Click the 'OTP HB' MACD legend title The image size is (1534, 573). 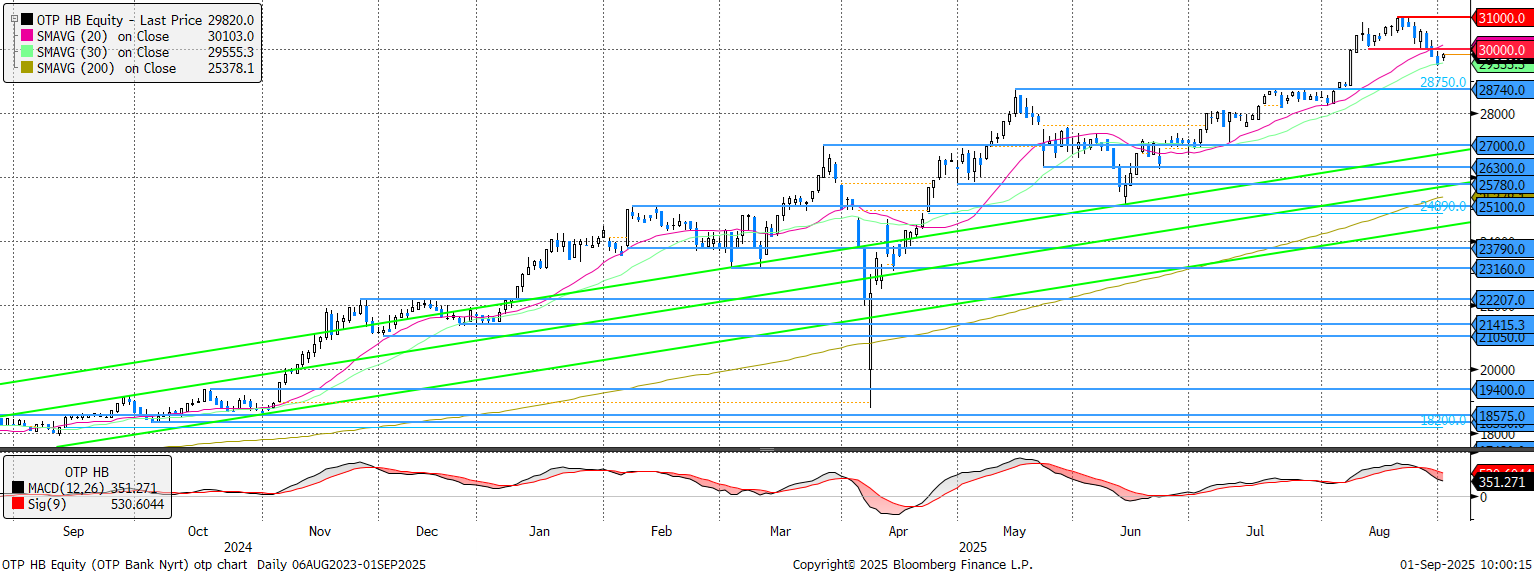[86, 472]
